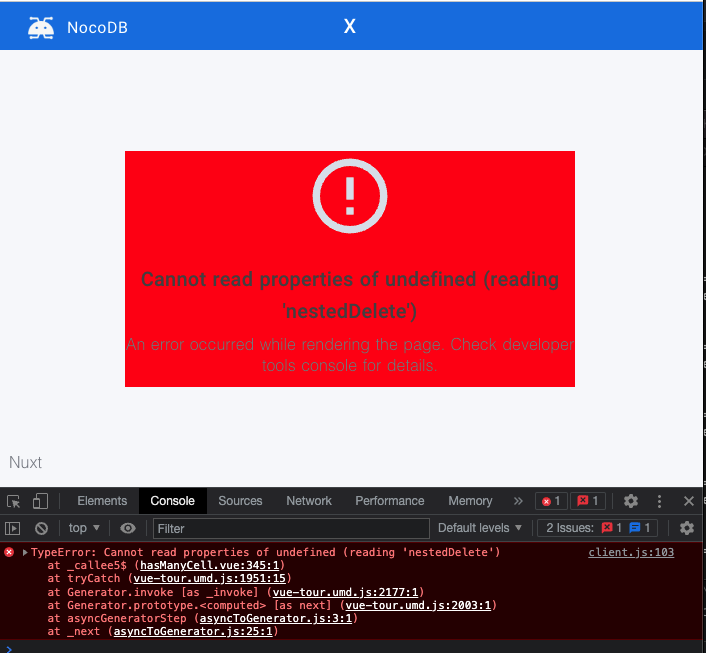The image size is (706, 653).
Task: Expand more DevTools tabs chevron
Action: [518, 501]
